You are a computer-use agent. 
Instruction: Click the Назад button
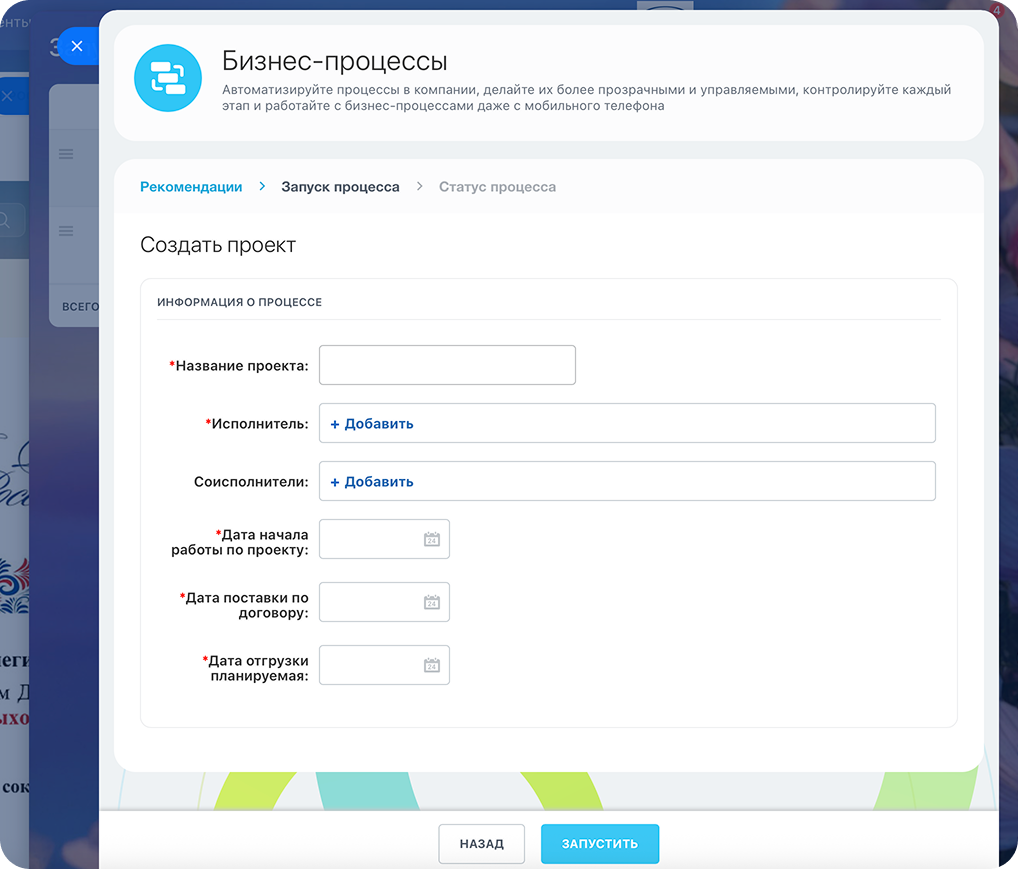coord(482,844)
